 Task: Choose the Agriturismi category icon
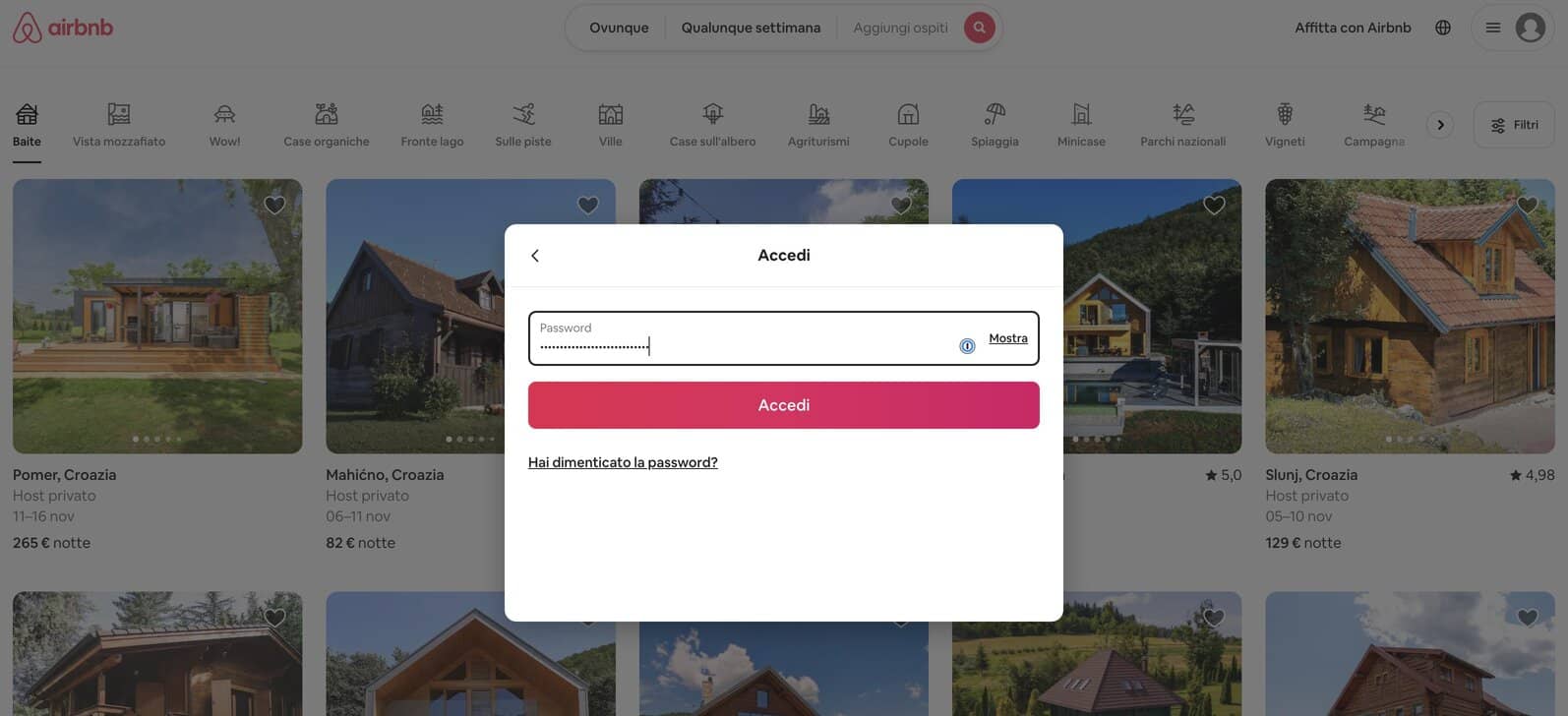pyautogui.click(x=818, y=114)
